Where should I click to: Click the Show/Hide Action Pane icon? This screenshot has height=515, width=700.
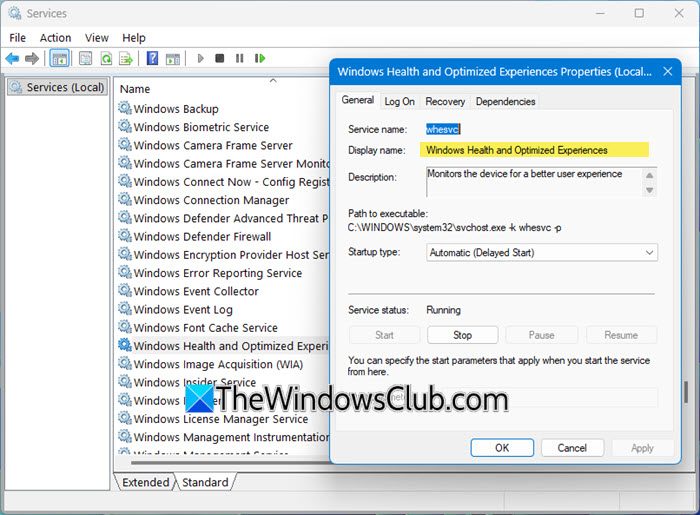[x=173, y=58]
